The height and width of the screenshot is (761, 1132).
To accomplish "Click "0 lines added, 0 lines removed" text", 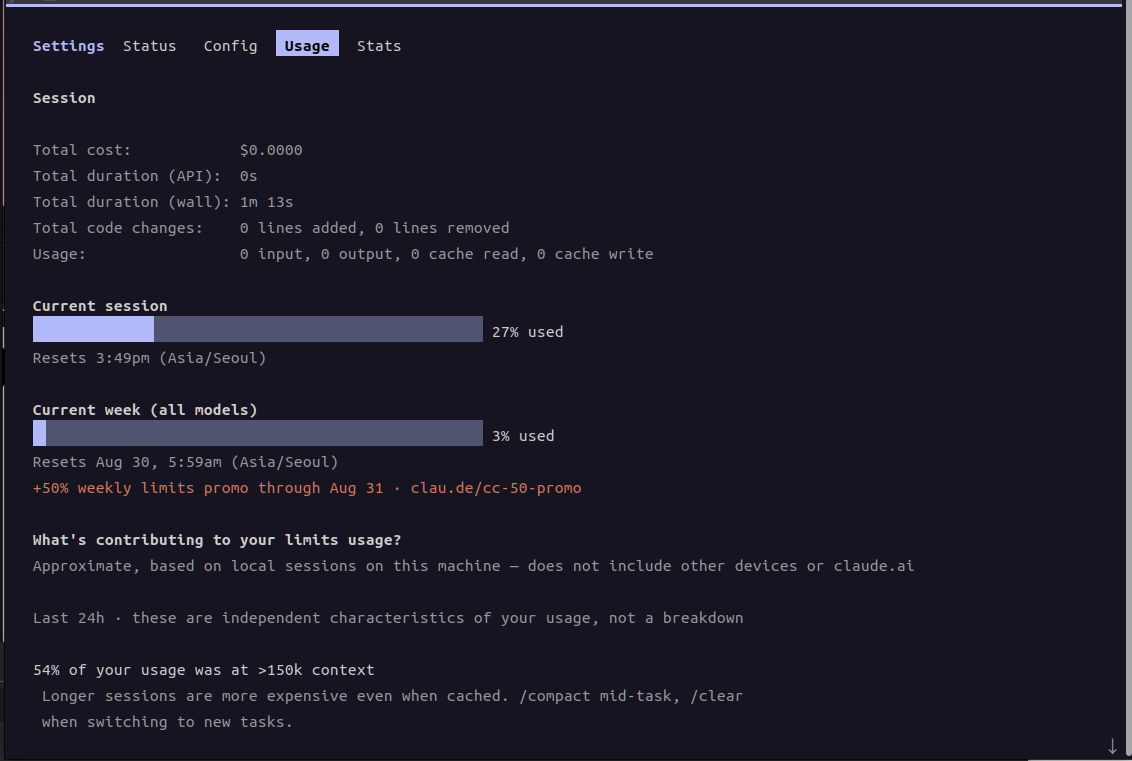I will pyautogui.click(x=375, y=228).
